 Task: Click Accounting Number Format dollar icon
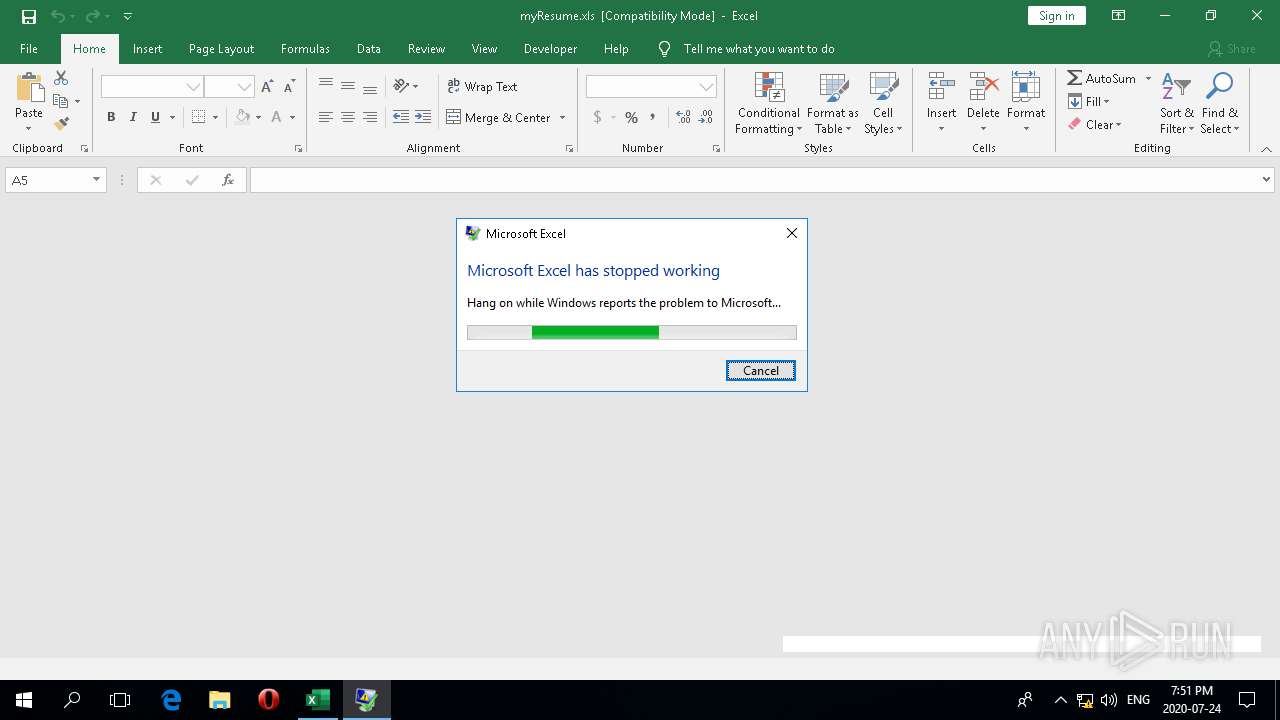598,117
